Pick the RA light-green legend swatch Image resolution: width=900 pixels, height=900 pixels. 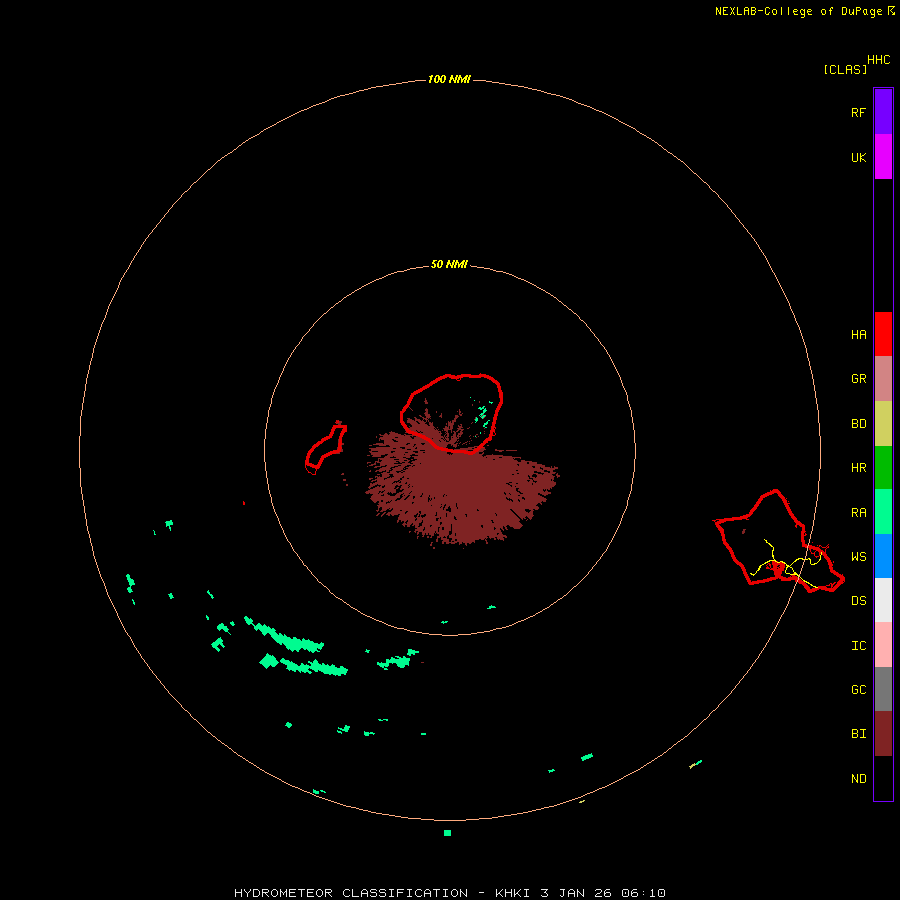[x=883, y=512]
